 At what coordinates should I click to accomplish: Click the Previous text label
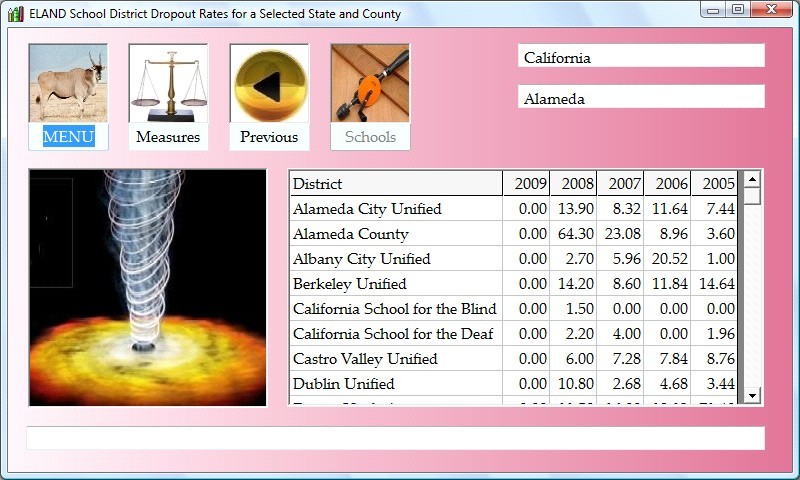pyautogui.click(x=269, y=137)
